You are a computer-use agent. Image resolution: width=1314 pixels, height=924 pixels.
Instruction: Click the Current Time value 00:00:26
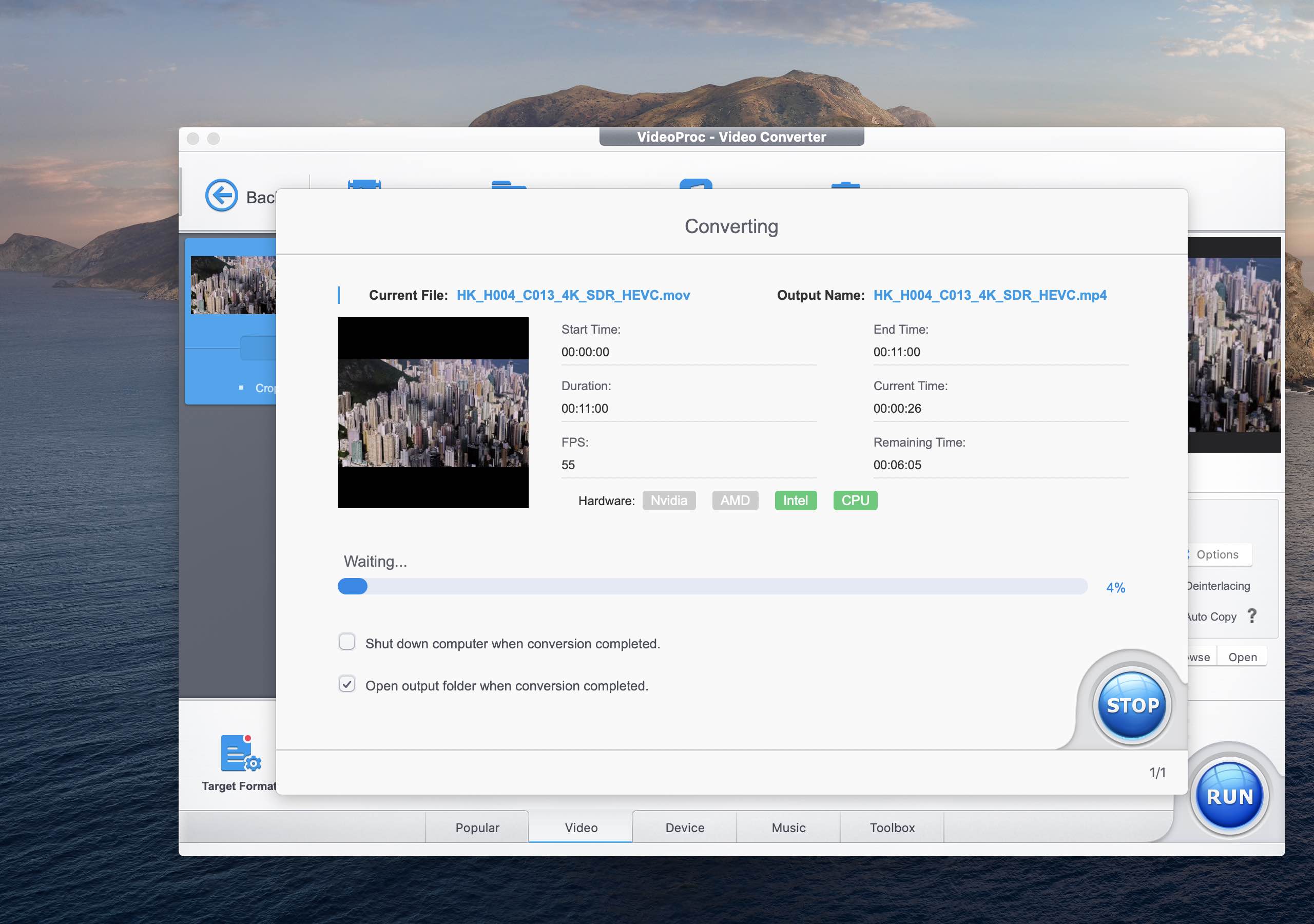point(897,408)
